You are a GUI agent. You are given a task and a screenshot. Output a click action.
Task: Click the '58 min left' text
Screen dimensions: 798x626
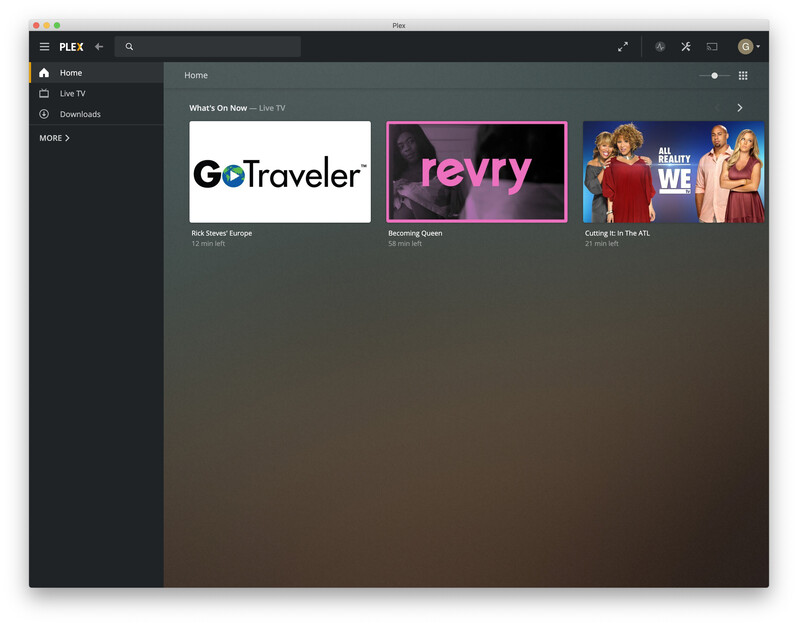(x=405, y=244)
